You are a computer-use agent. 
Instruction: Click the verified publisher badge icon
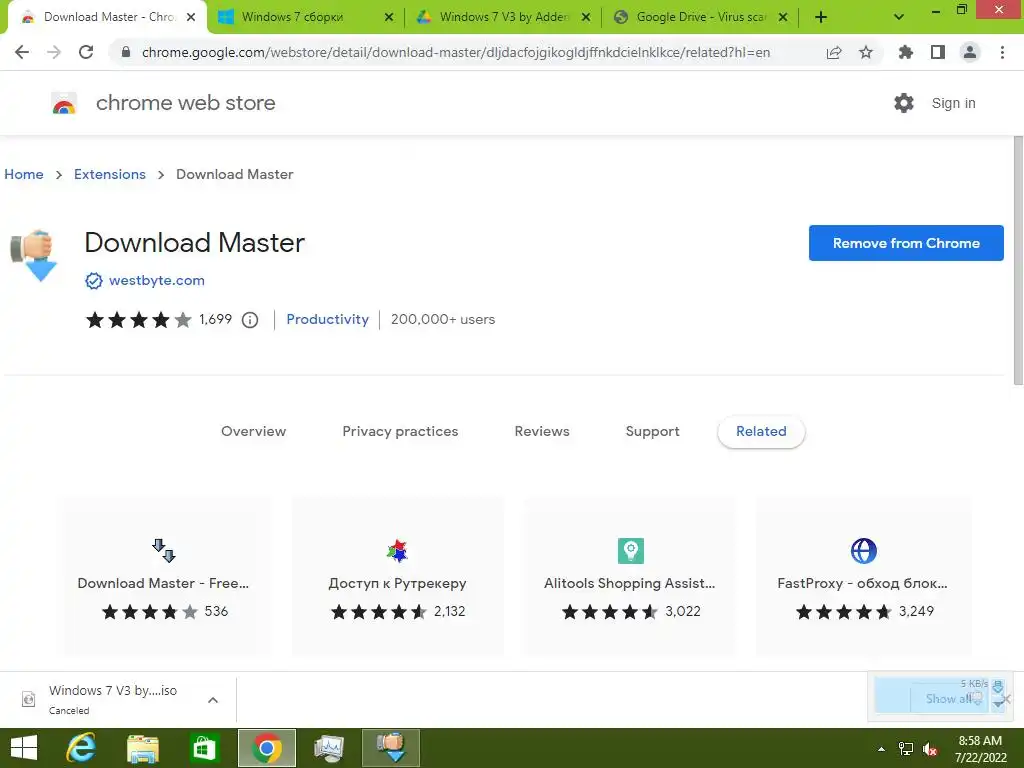pyautogui.click(x=93, y=281)
